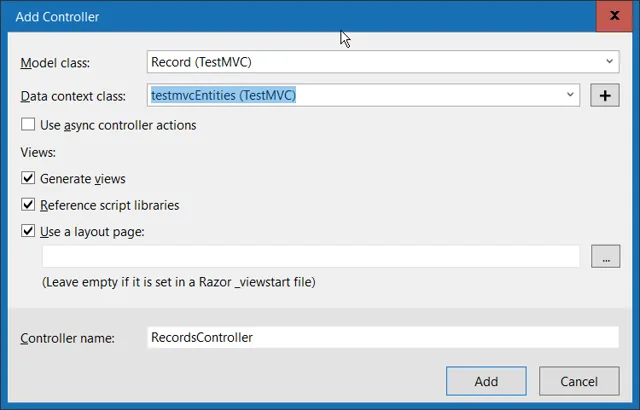Click the Data context class label

73,96
